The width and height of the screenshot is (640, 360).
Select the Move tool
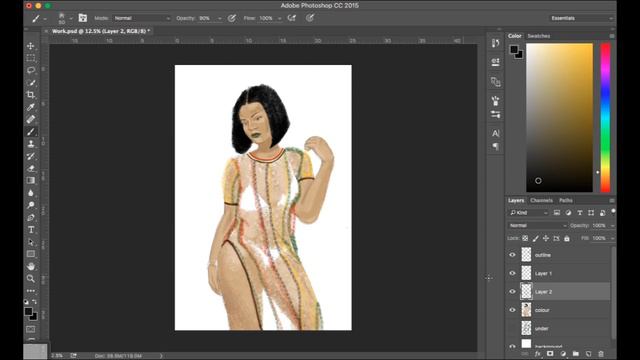tap(31, 46)
